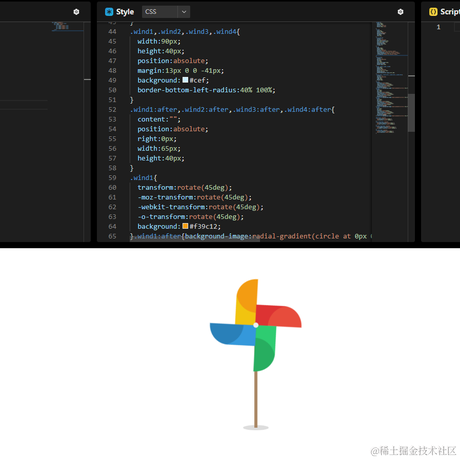Click the pinwheel wooden stick in preview

point(256,399)
